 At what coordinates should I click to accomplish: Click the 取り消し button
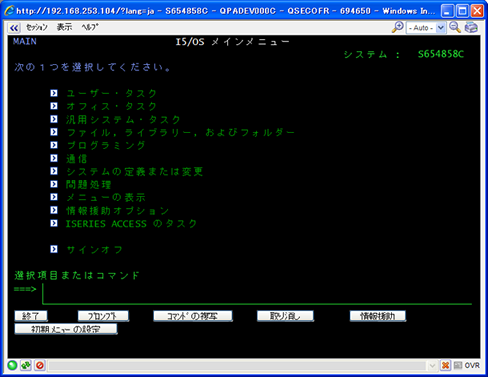coord(285,316)
